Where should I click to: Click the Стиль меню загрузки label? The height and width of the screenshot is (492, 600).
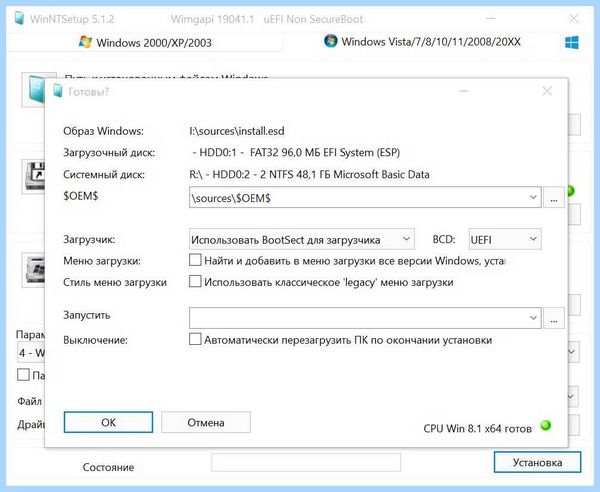[115, 282]
